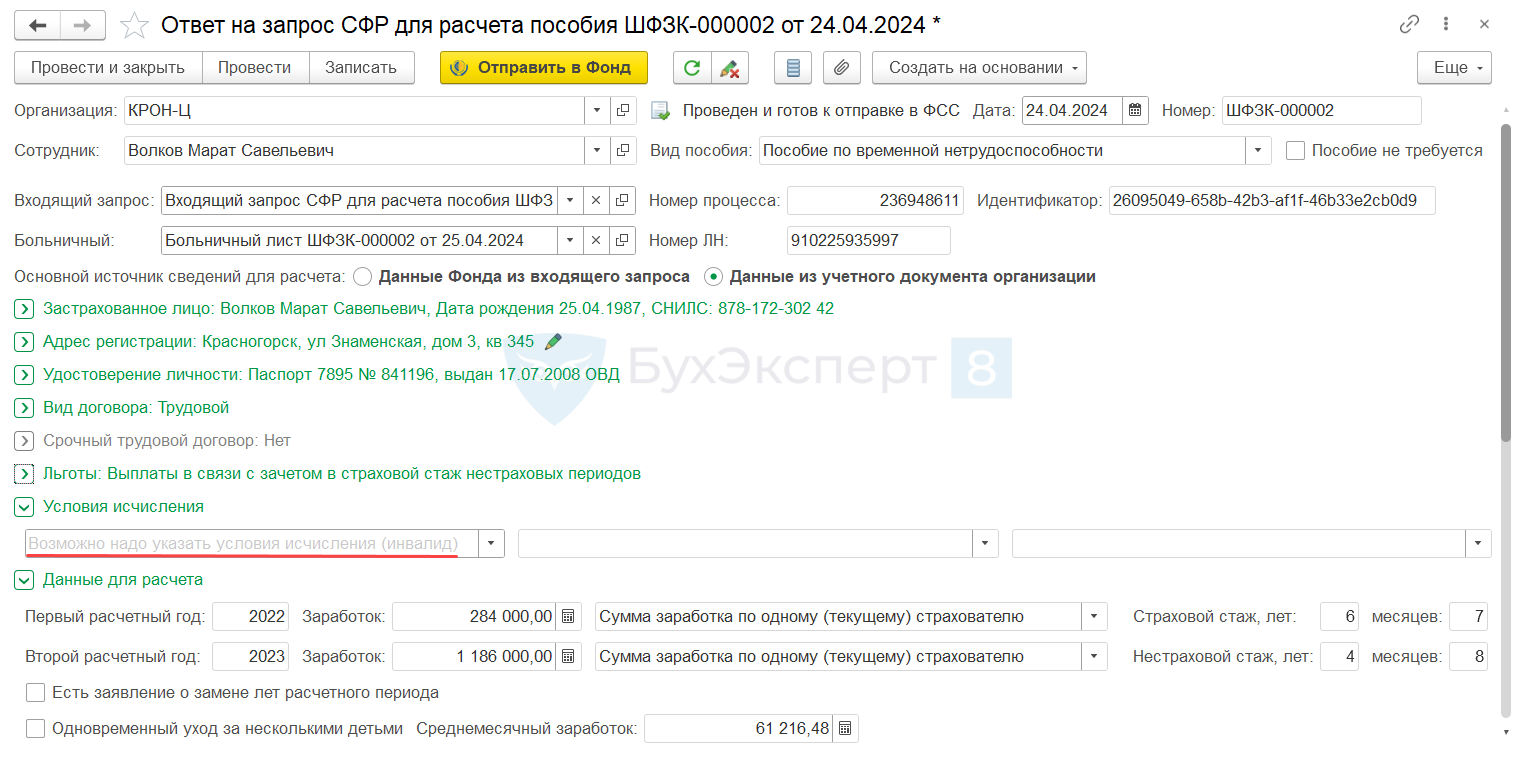Click the Провести button
The image size is (1514, 760).
coord(255,68)
